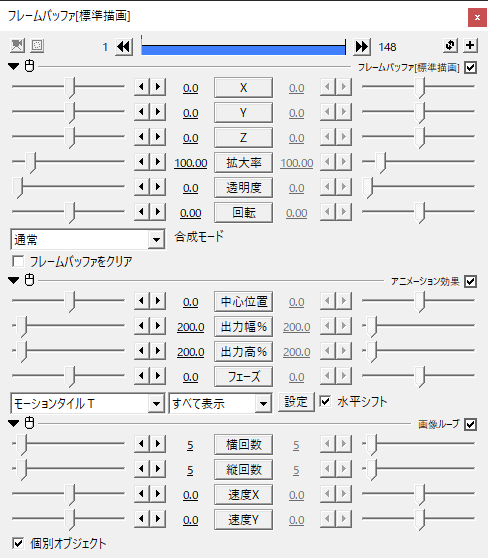The width and height of the screenshot is (488, 558).
Task: Click the 縦回数 button
Action: click(243, 469)
